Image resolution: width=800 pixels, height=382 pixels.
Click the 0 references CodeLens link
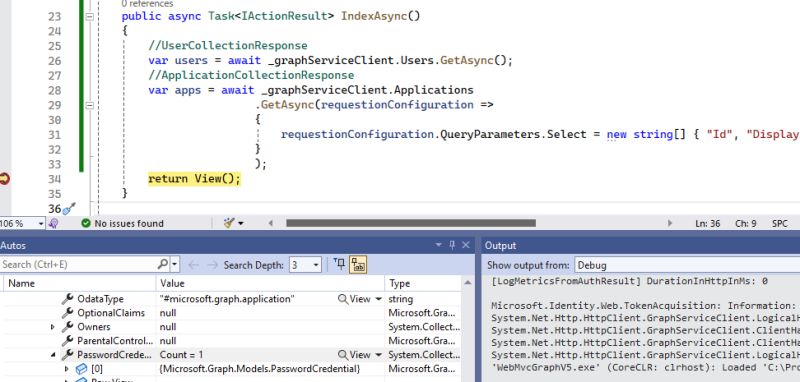(x=147, y=4)
